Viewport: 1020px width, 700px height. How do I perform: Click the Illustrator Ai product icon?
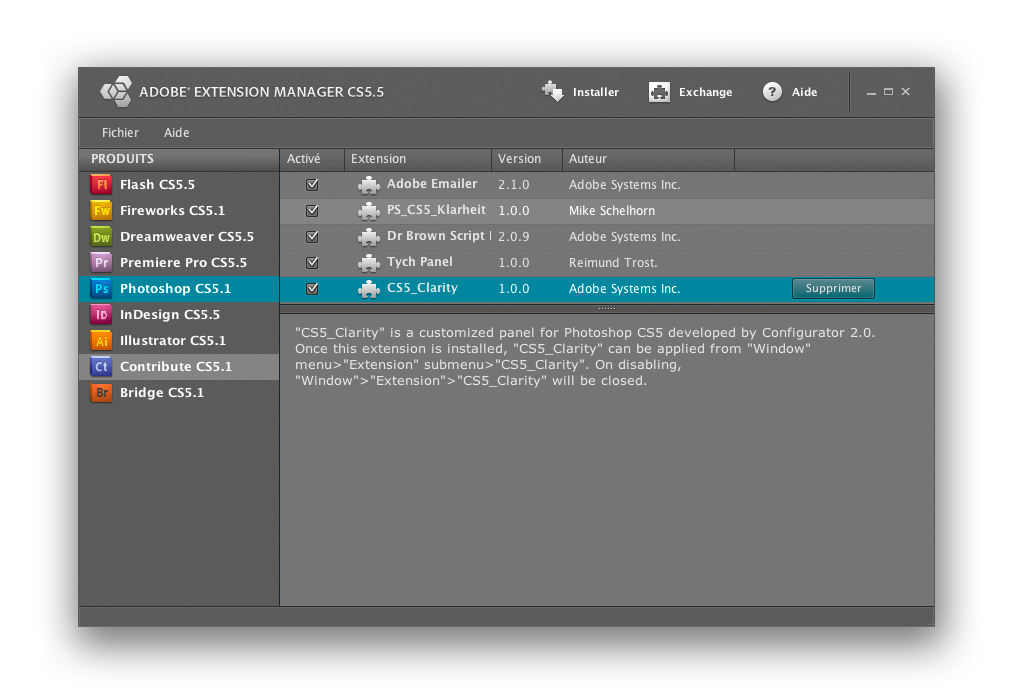coord(101,341)
